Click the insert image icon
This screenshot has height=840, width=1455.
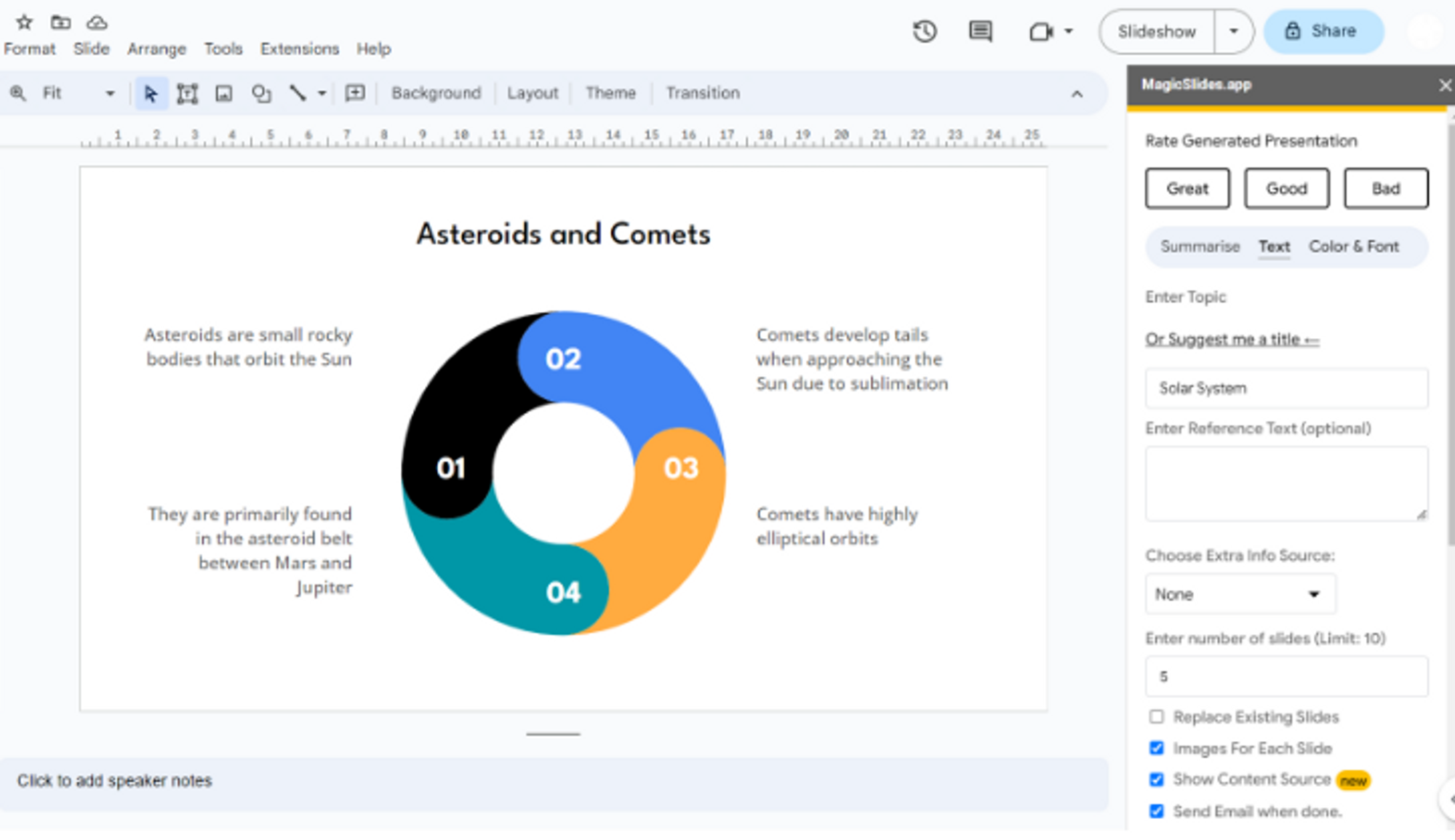224,93
